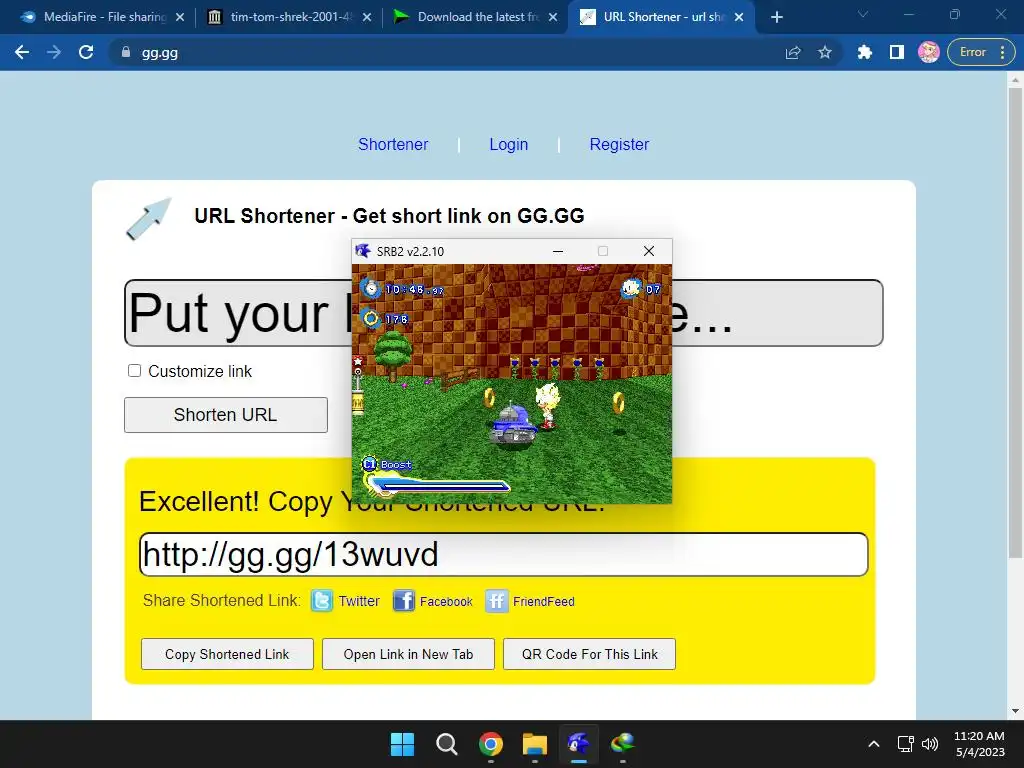
Task: Click the Error update button in Chrome
Action: click(972, 52)
